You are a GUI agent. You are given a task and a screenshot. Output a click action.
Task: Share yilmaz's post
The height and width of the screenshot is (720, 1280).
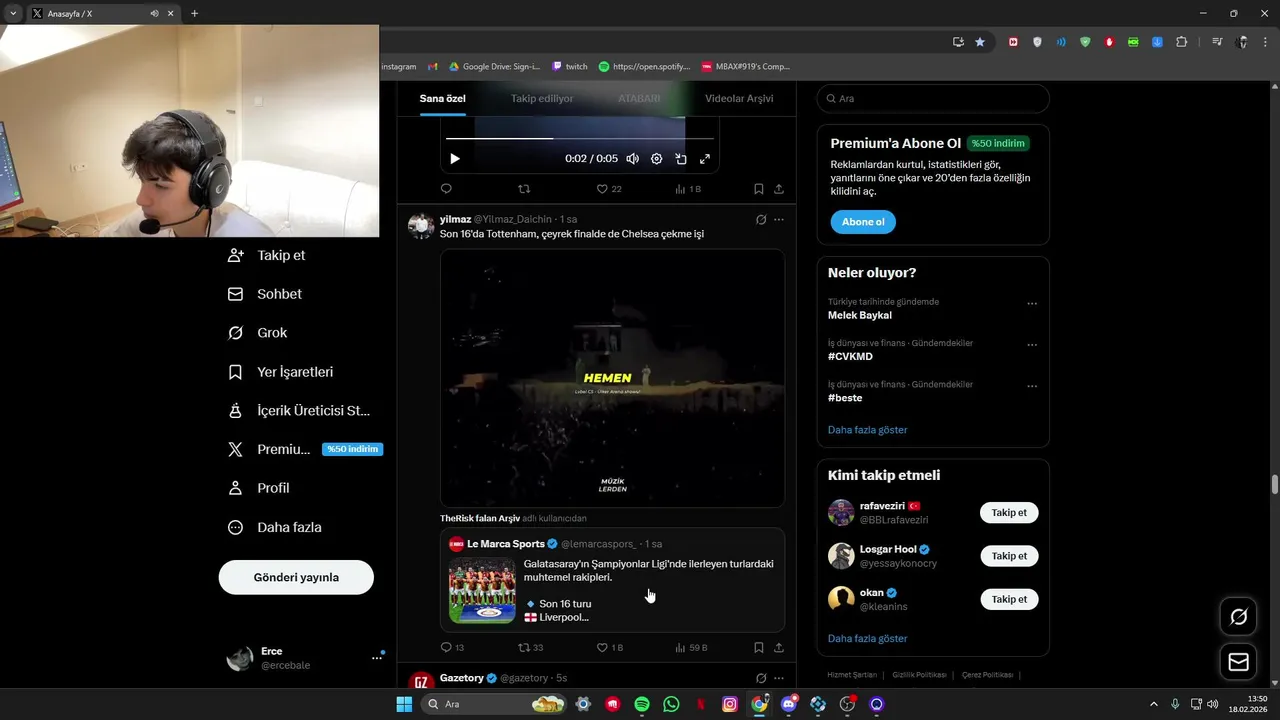(779, 648)
